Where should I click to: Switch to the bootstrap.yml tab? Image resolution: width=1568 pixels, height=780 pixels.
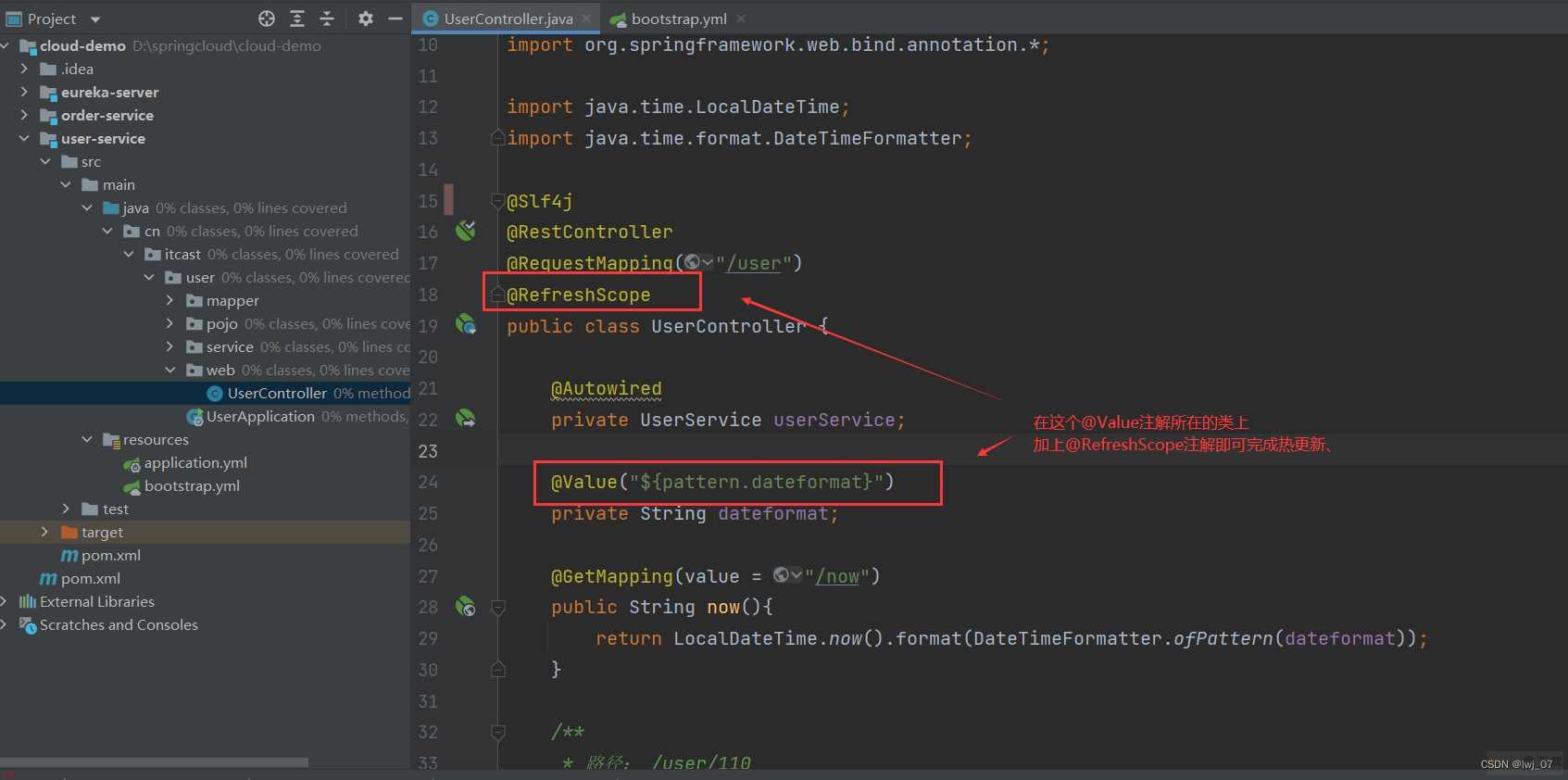tap(679, 19)
